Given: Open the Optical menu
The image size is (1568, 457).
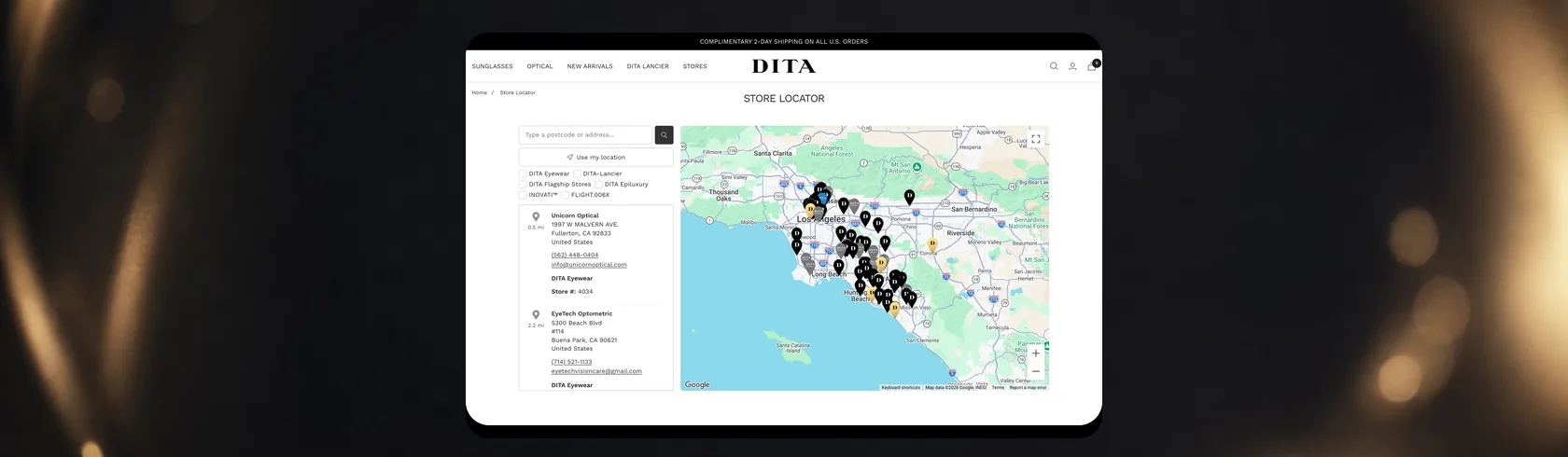Looking at the screenshot, I should (539, 66).
